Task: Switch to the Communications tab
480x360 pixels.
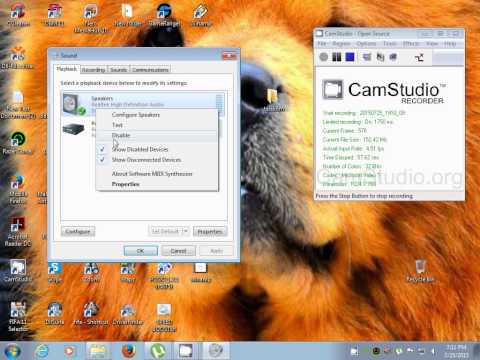Action: 150,70
